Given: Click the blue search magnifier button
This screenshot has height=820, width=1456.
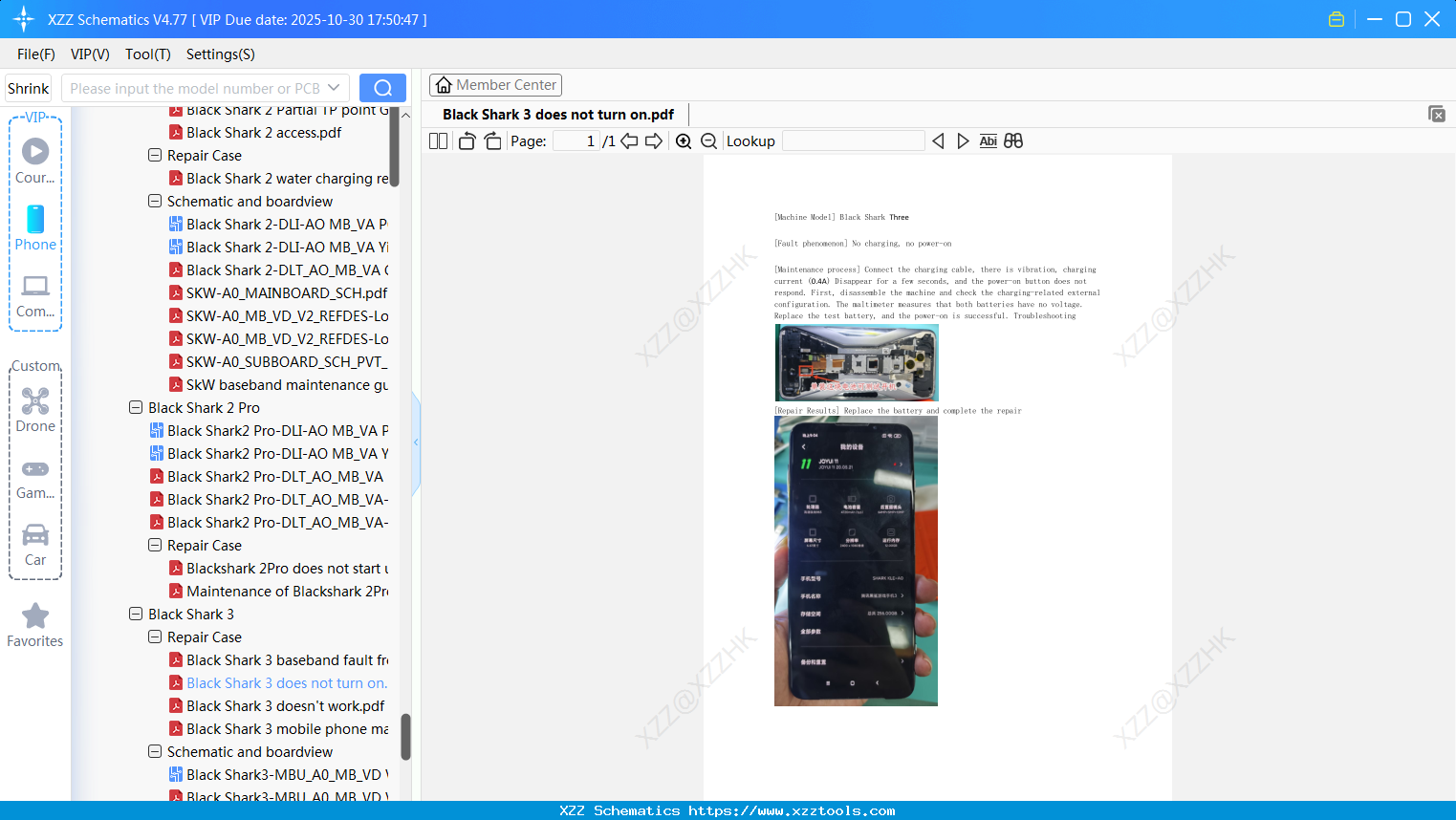Looking at the screenshot, I should 382,88.
